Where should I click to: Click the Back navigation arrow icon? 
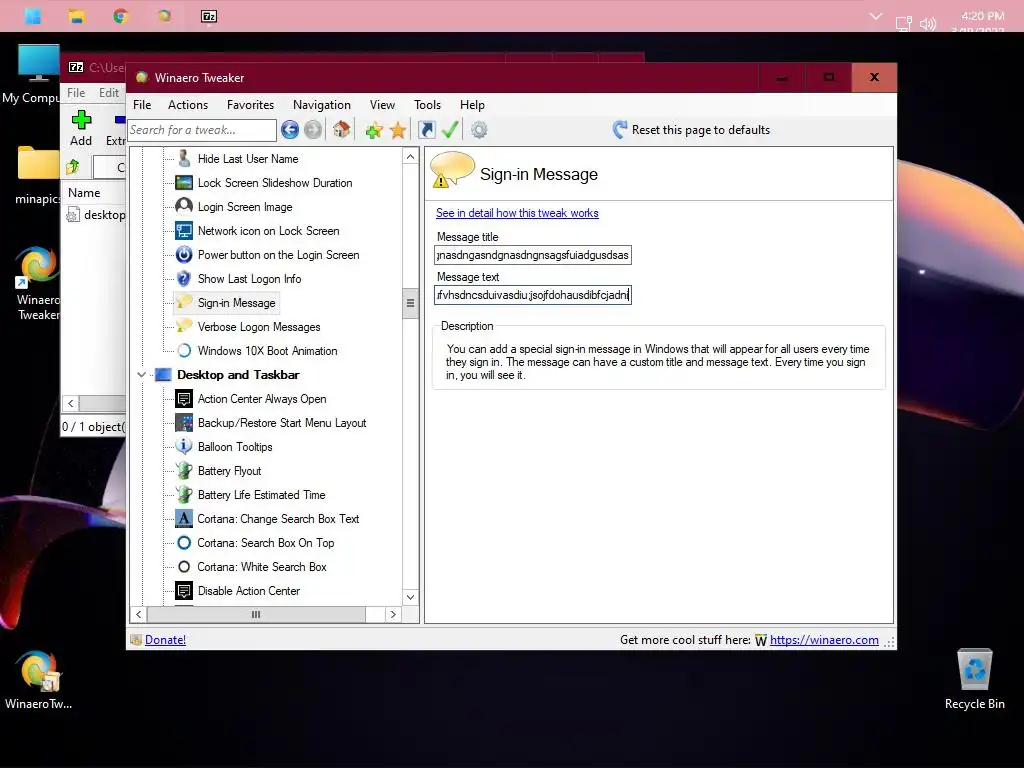[x=290, y=130]
